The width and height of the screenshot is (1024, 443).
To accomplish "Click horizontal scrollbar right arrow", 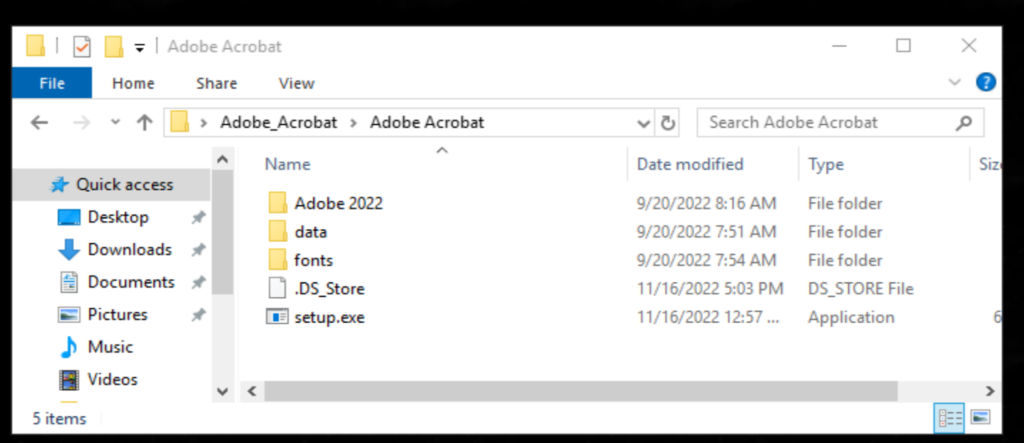I will click(990, 392).
